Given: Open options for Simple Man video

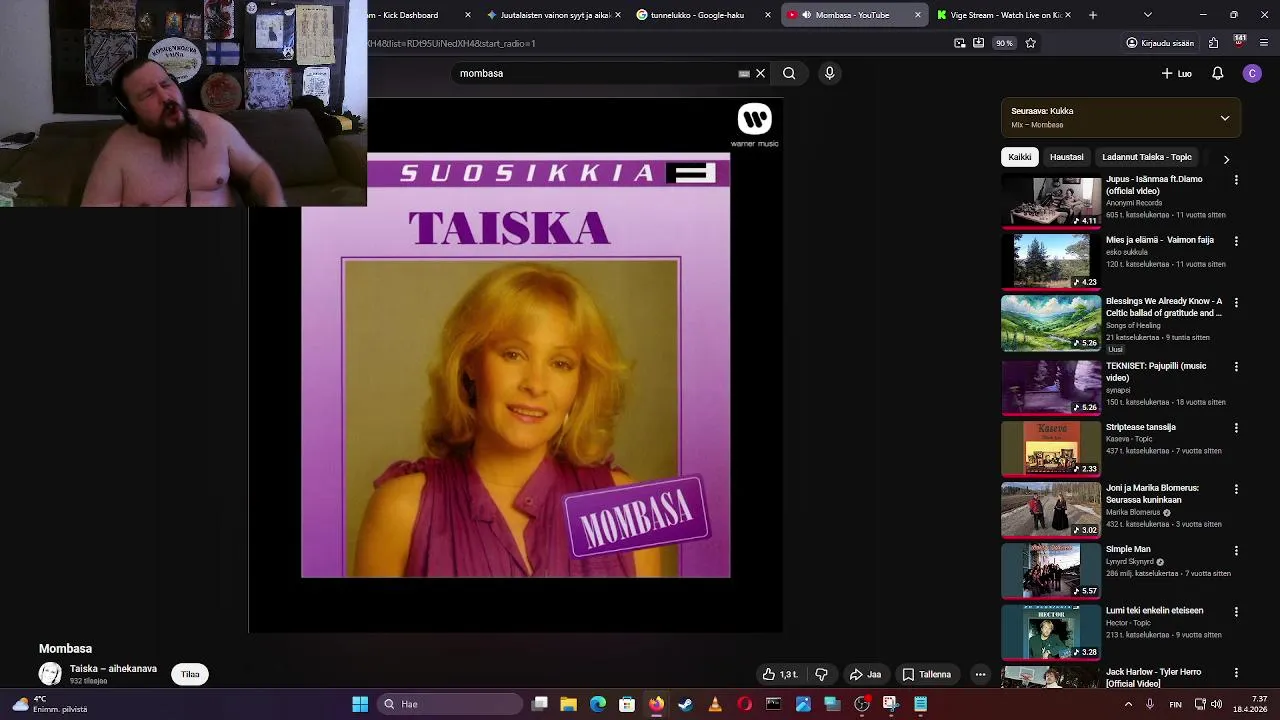Looking at the screenshot, I should click(1236, 550).
